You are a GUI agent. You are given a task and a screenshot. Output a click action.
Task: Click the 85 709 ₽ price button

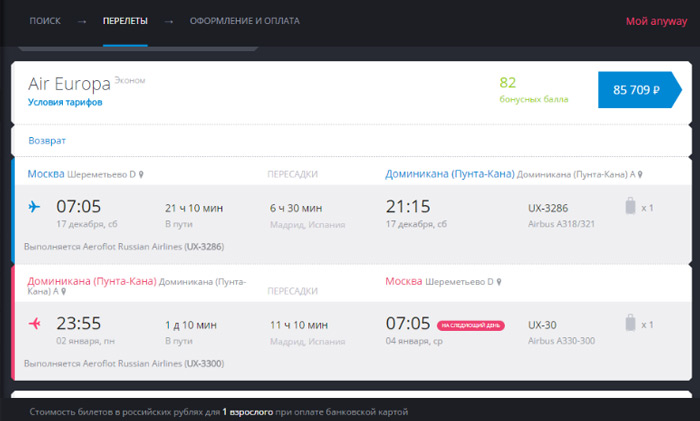click(639, 90)
